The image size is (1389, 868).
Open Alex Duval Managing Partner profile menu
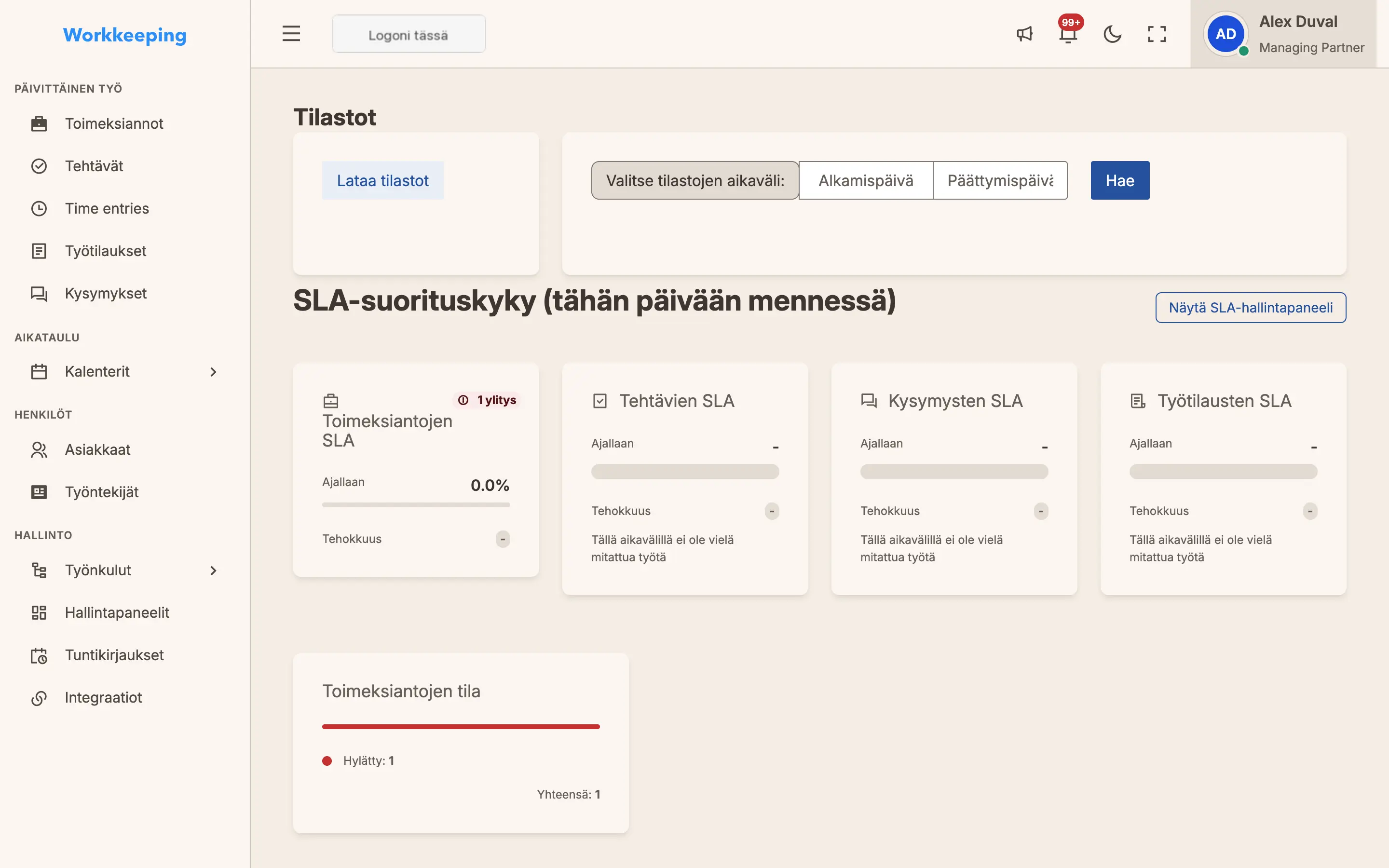click(1283, 34)
